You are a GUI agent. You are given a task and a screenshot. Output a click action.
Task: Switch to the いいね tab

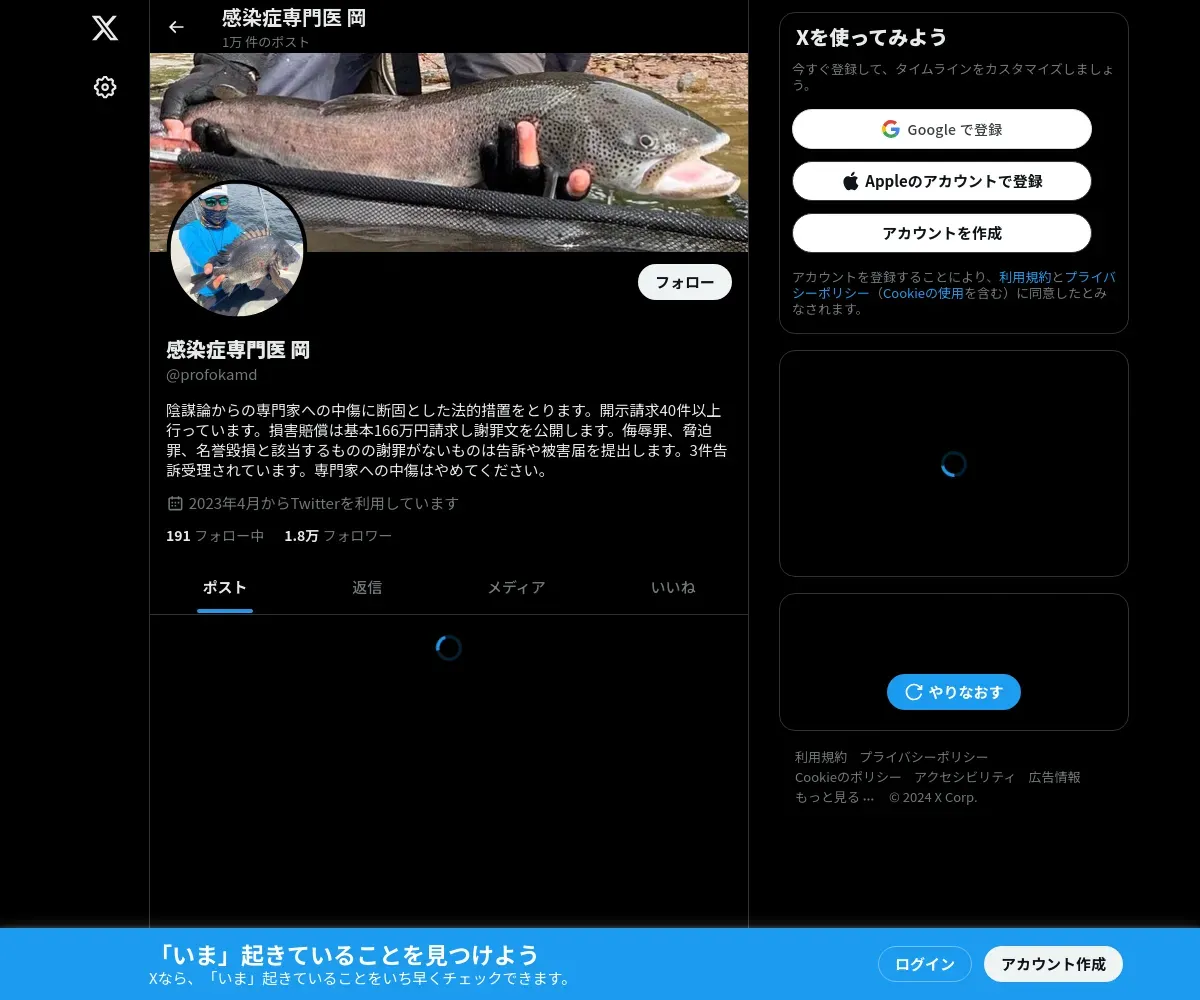(673, 587)
